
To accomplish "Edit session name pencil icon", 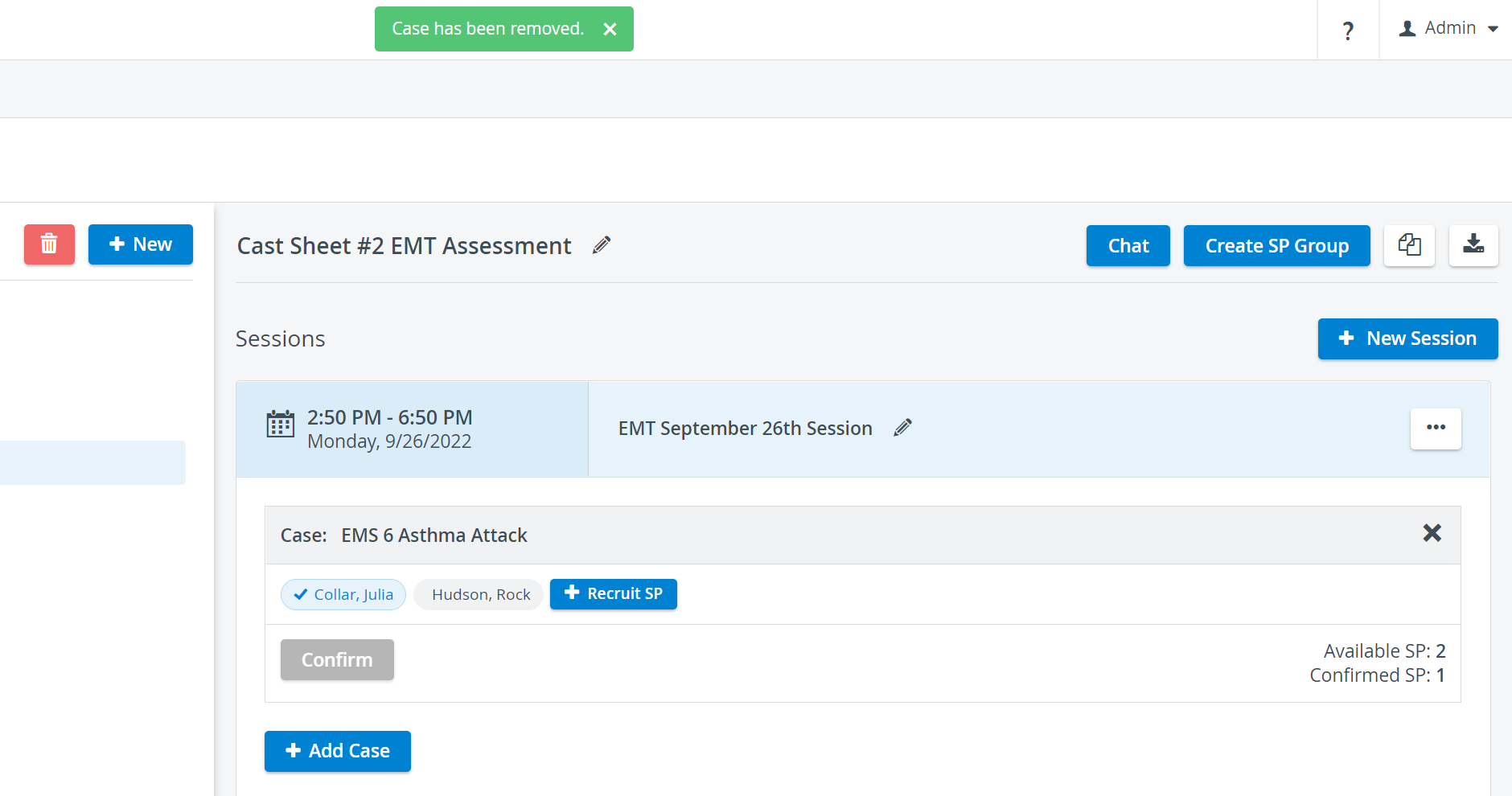I will tap(902, 428).
